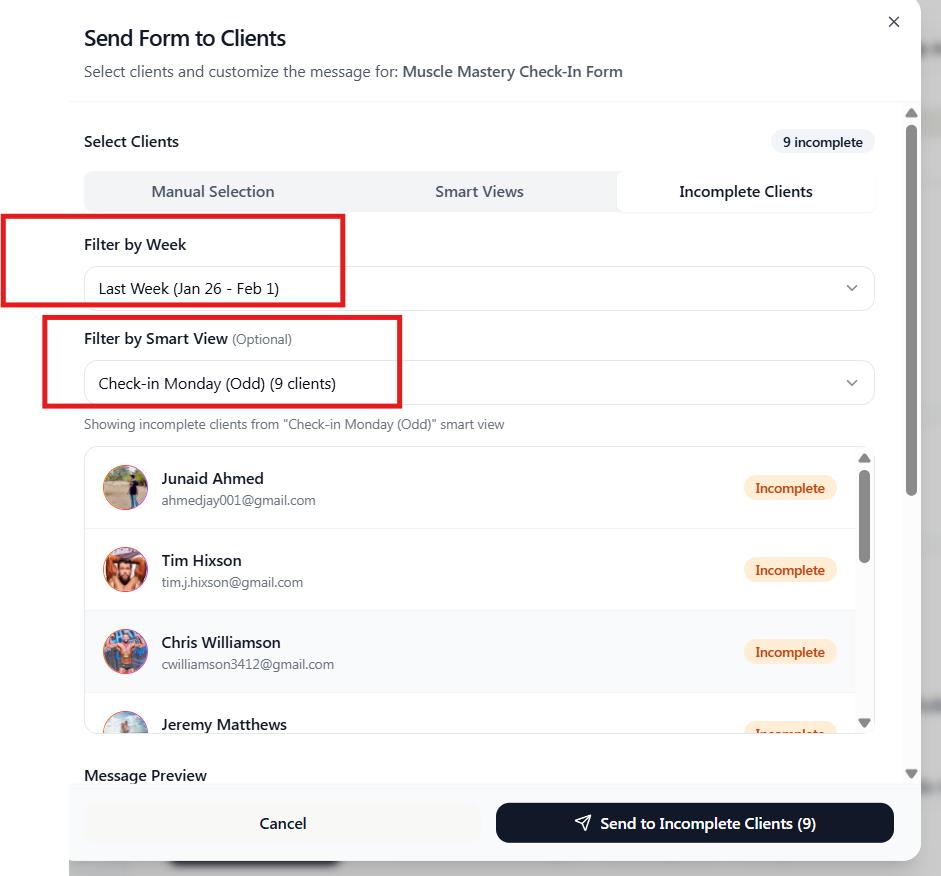941x876 pixels.
Task: Click Chris Williamson's Incomplete status badge
Action: (x=789, y=652)
